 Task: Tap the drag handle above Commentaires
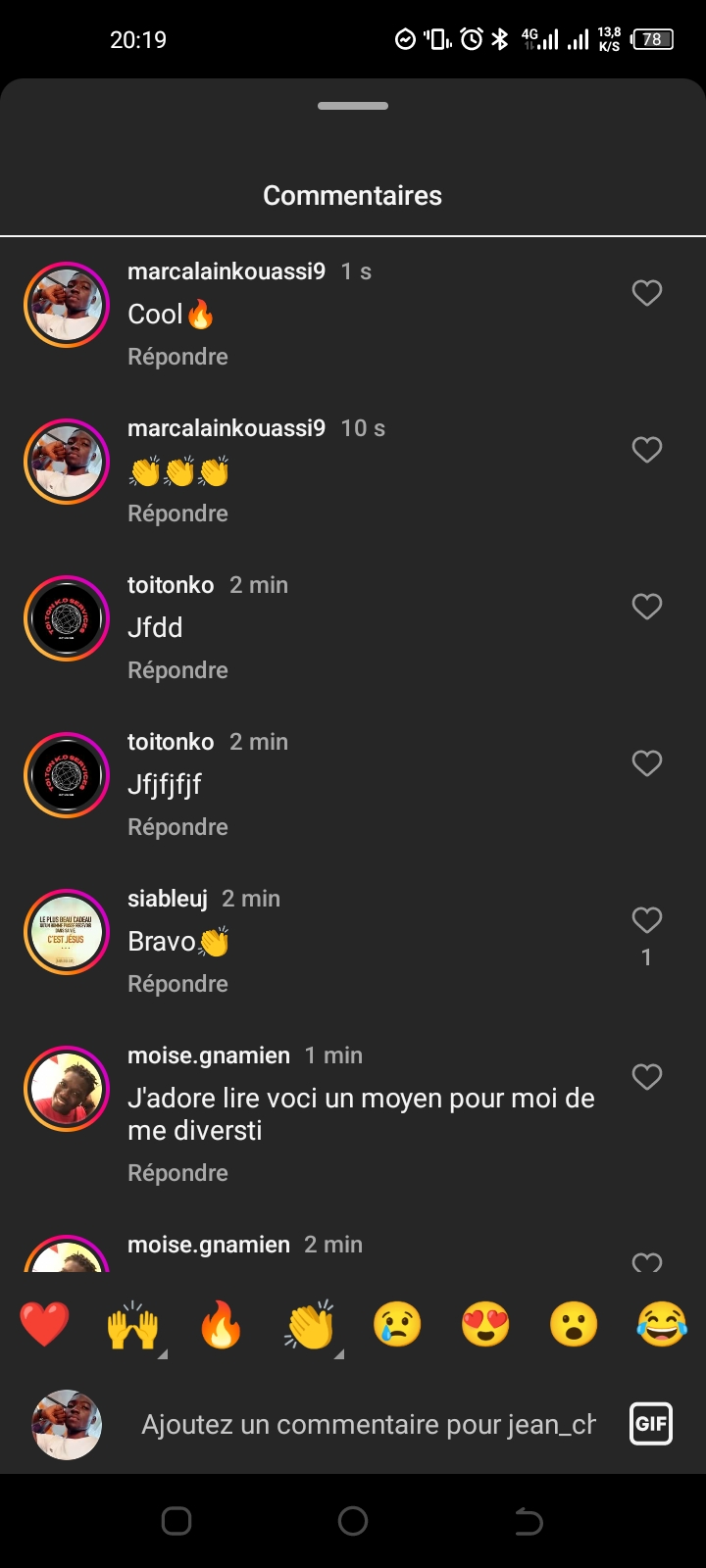click(353, 106)
